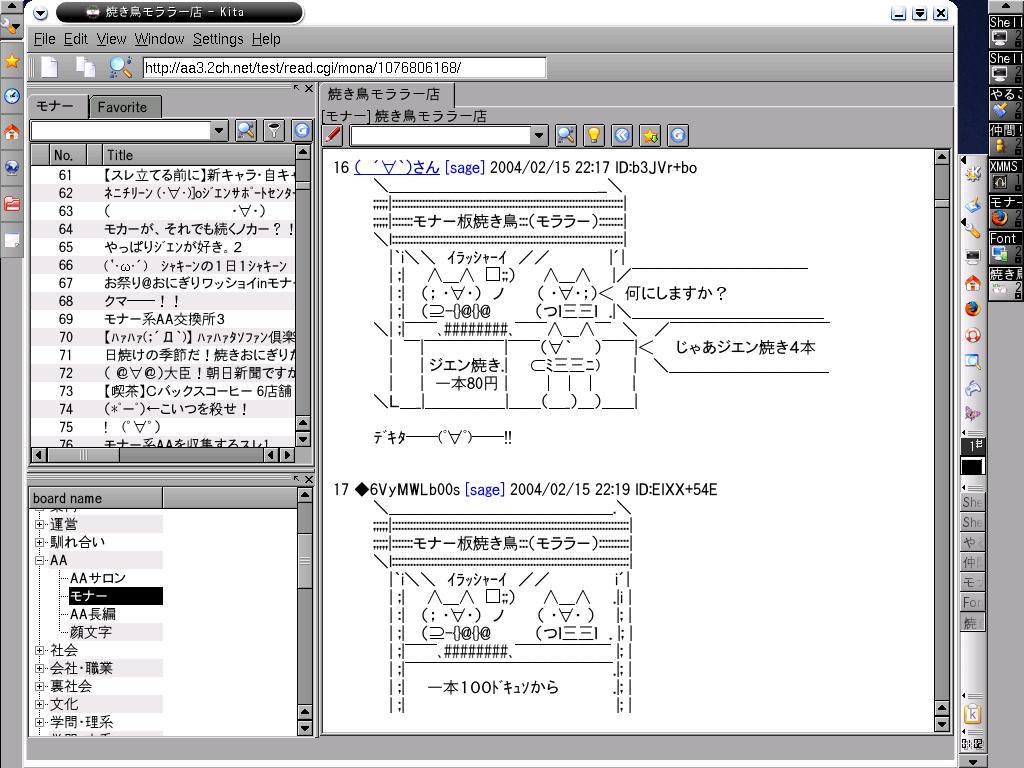Click the sage link in post 17
Screen dimensions: 1024x768
tap(485, 490)
